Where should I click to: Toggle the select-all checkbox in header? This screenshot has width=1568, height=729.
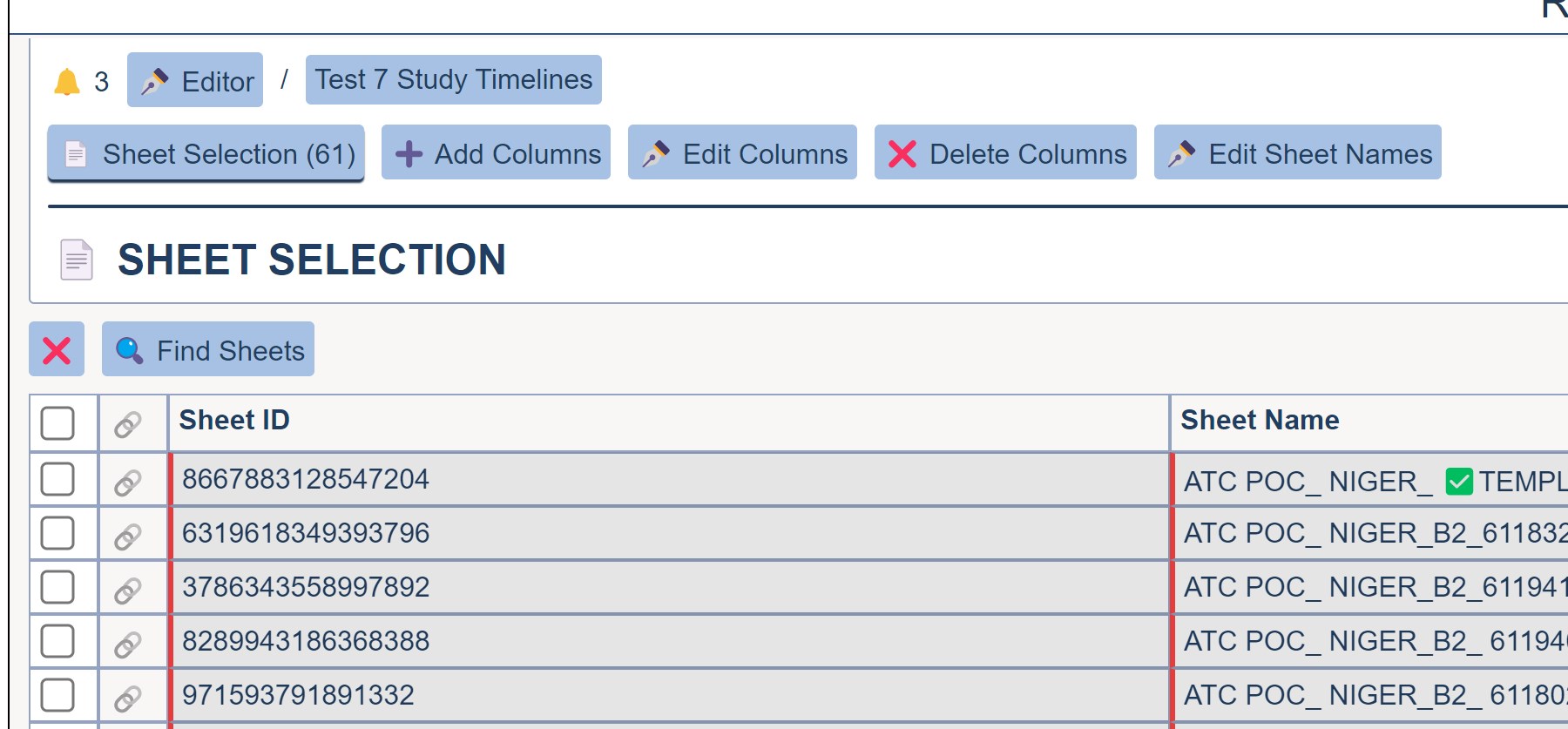57,423
